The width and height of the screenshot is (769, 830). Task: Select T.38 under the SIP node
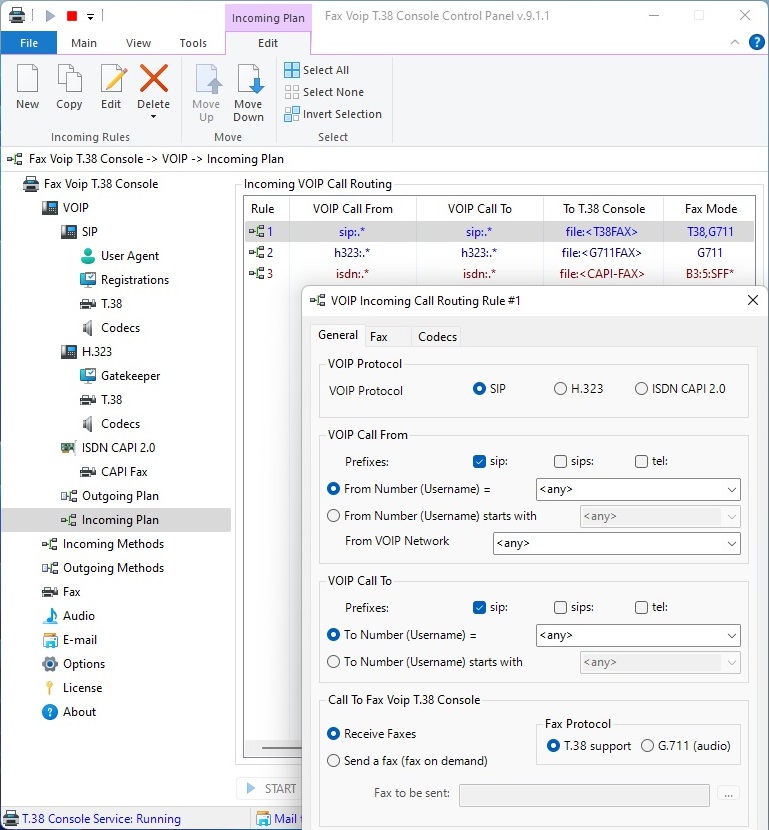pos(101,304)
